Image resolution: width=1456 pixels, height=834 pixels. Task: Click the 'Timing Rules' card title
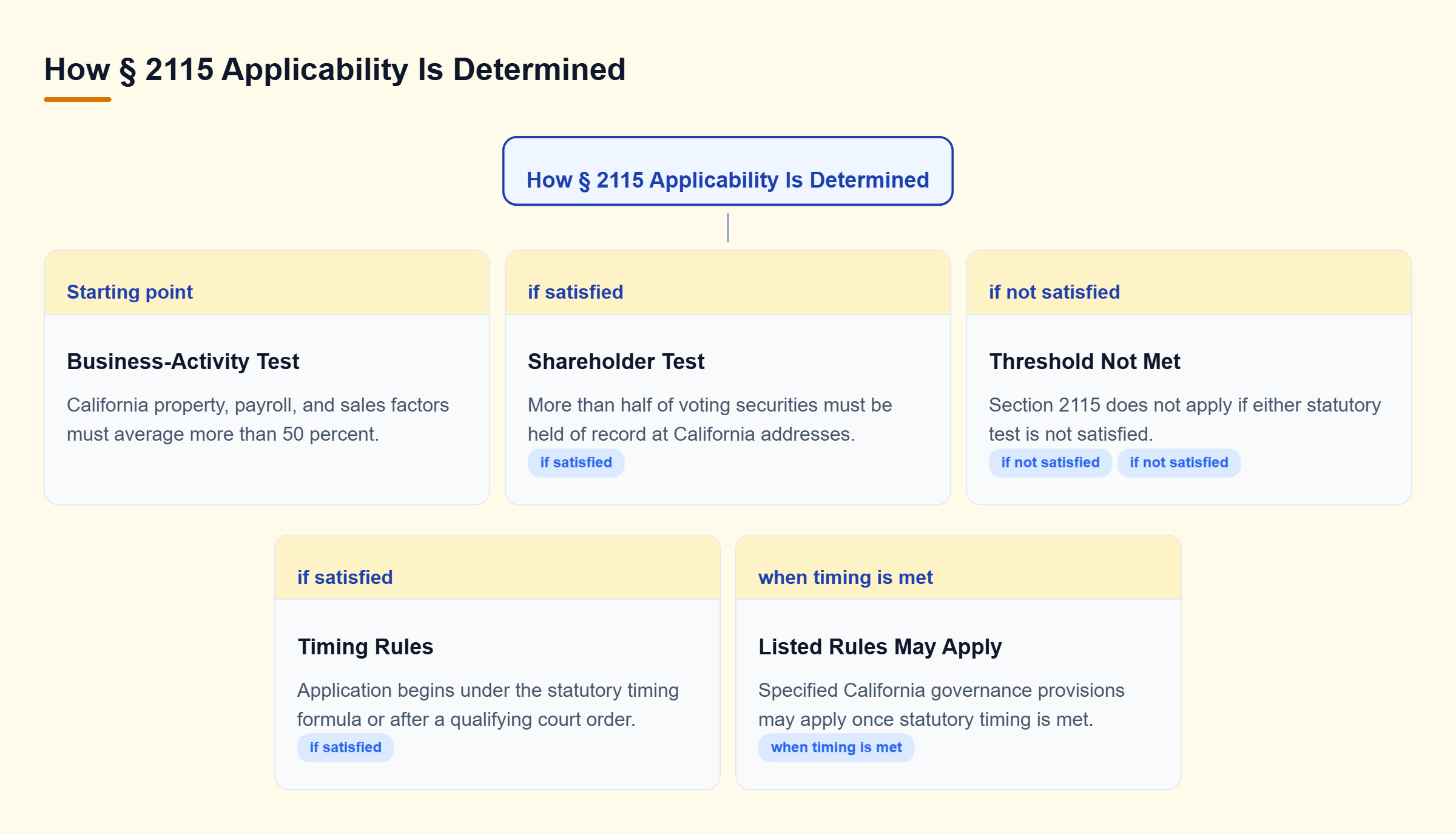click(365, 646)
